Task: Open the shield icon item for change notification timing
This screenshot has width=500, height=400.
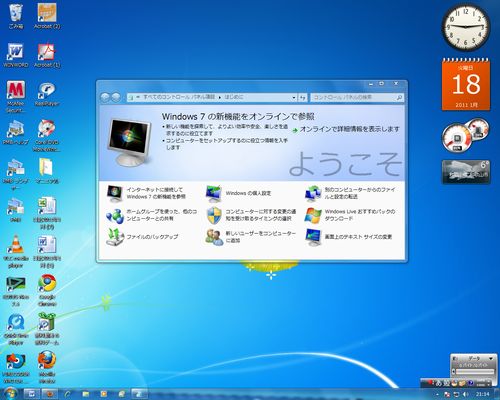Action: pyautogui.click(x=251, y=215)
